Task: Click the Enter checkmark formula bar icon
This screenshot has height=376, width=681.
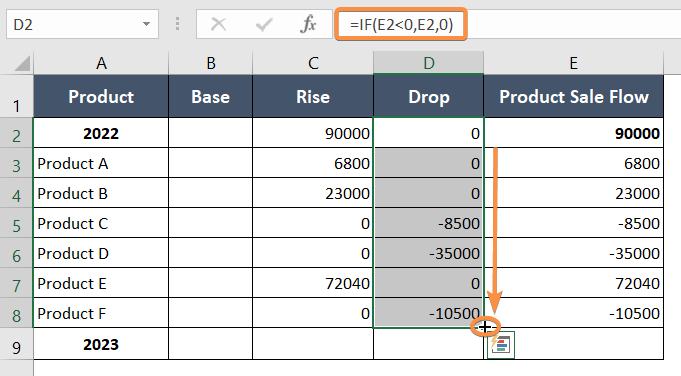Action: [x=264, y=24]
